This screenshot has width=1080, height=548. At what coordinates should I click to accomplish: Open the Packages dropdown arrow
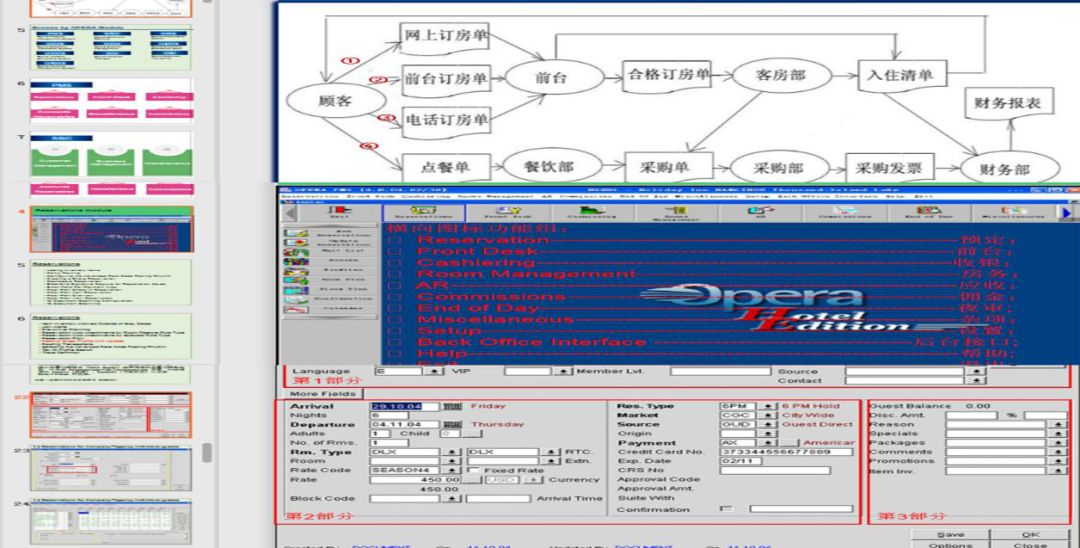1057,443
